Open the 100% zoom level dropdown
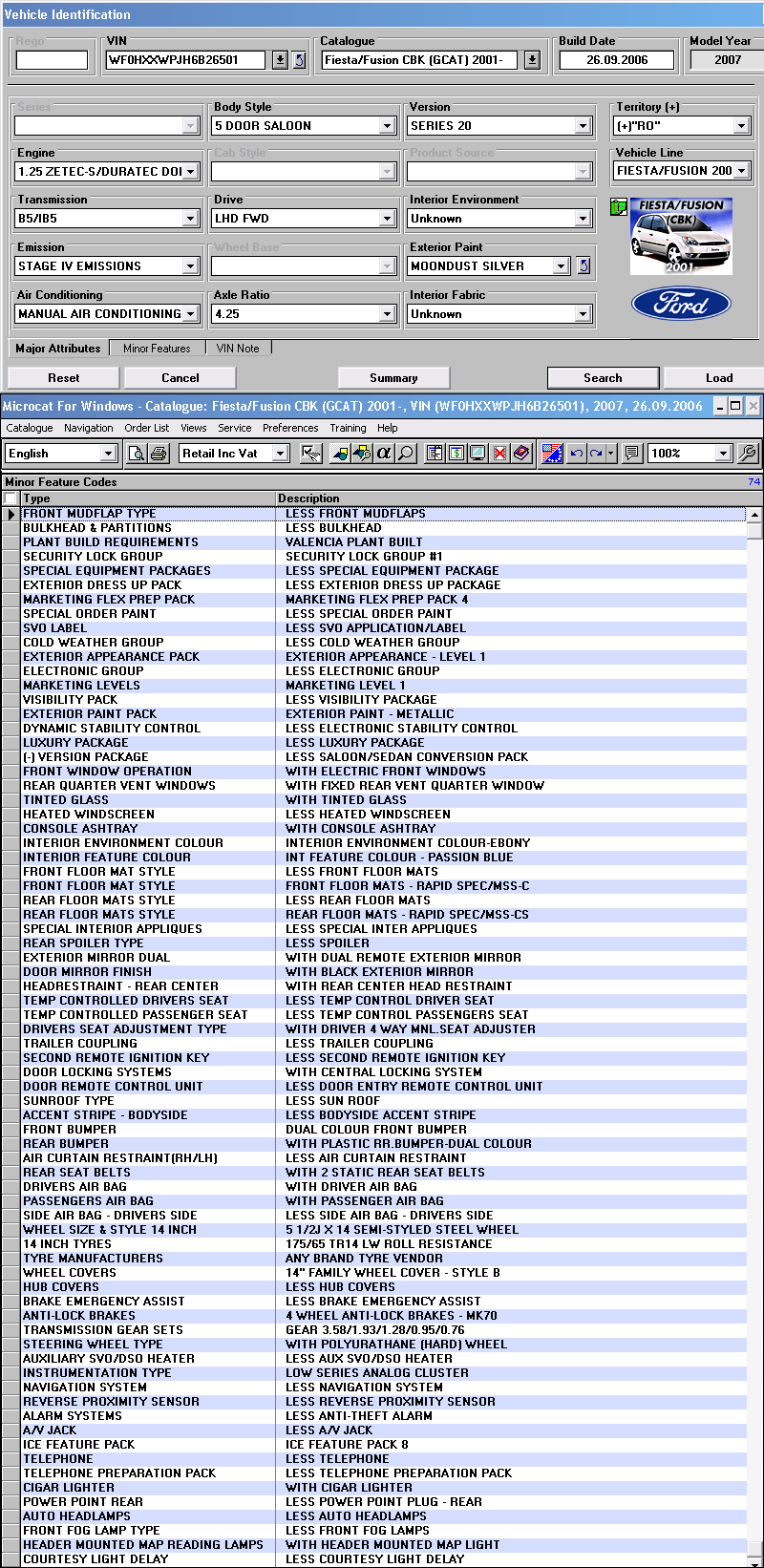This screenshot has height=1568, width=764. (723, 454)
